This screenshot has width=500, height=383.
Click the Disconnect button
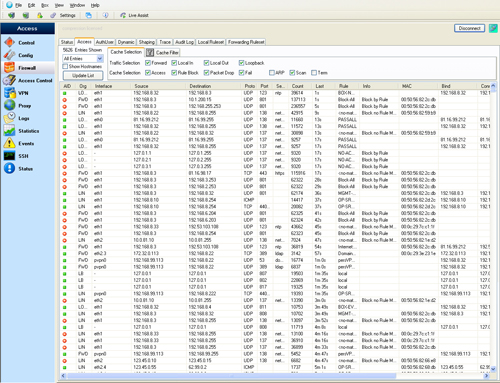pos(469,28)
